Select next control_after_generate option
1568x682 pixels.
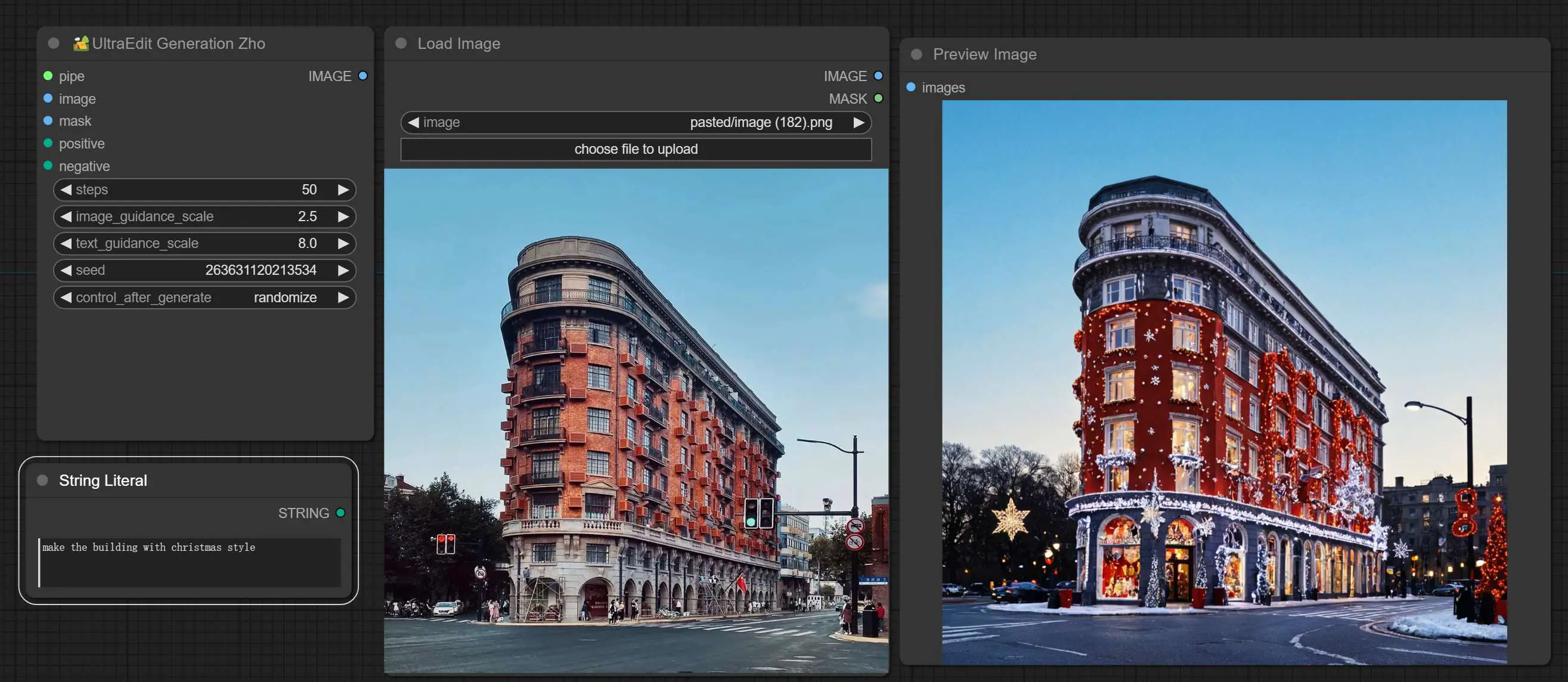click(343, 297)
